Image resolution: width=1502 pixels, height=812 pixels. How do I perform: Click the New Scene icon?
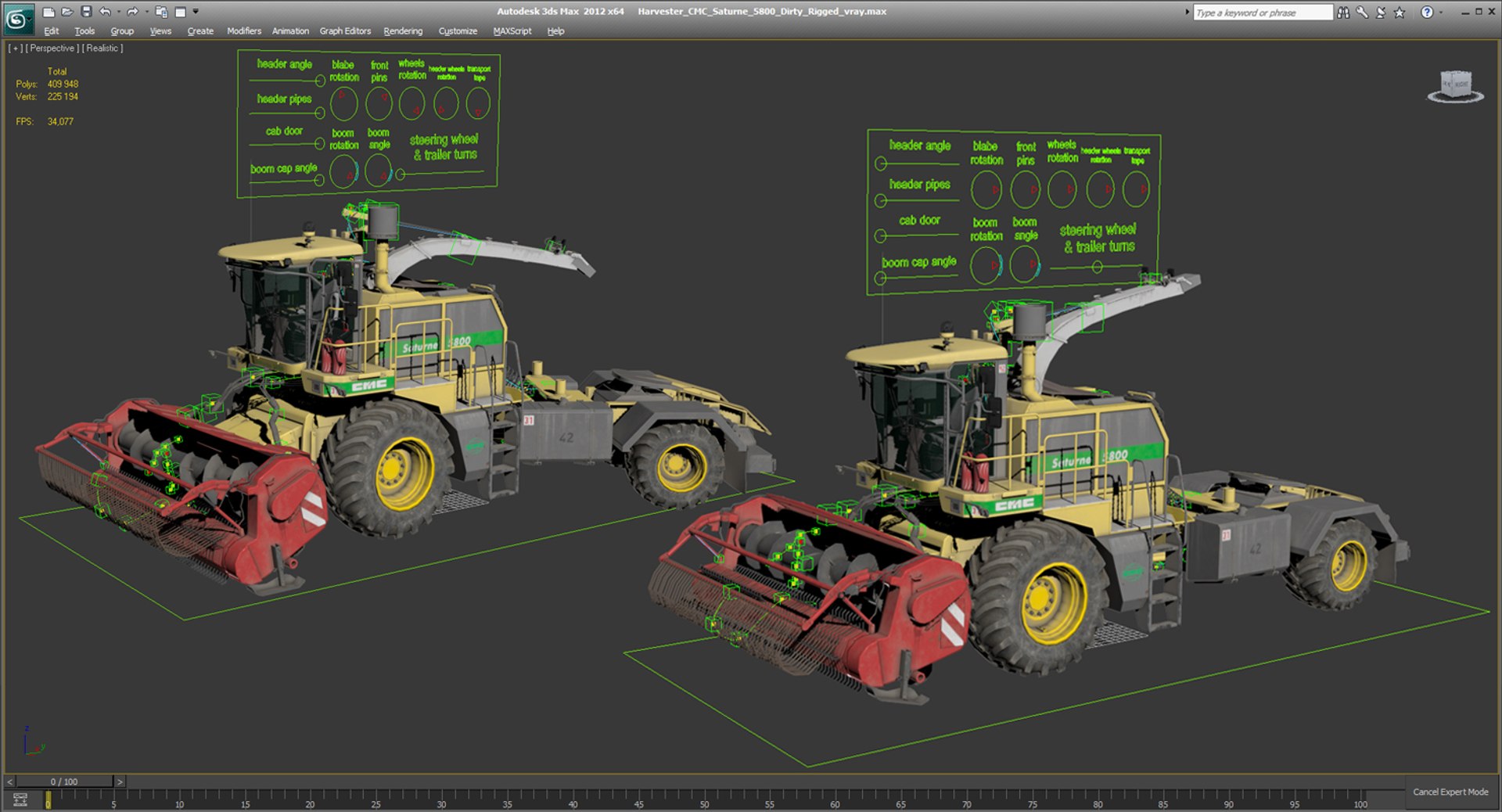pyautogui.click(x=49, y=12)
